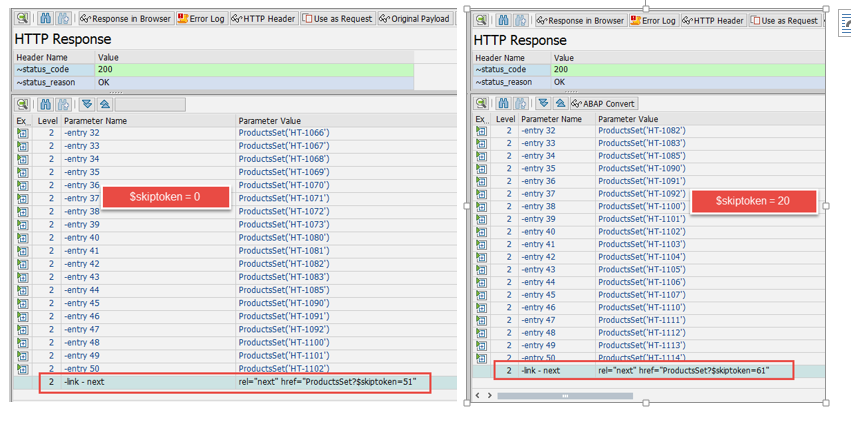851x428 pixels.
Task: Click Response in Browser in left panel
Action: [125, 19]
